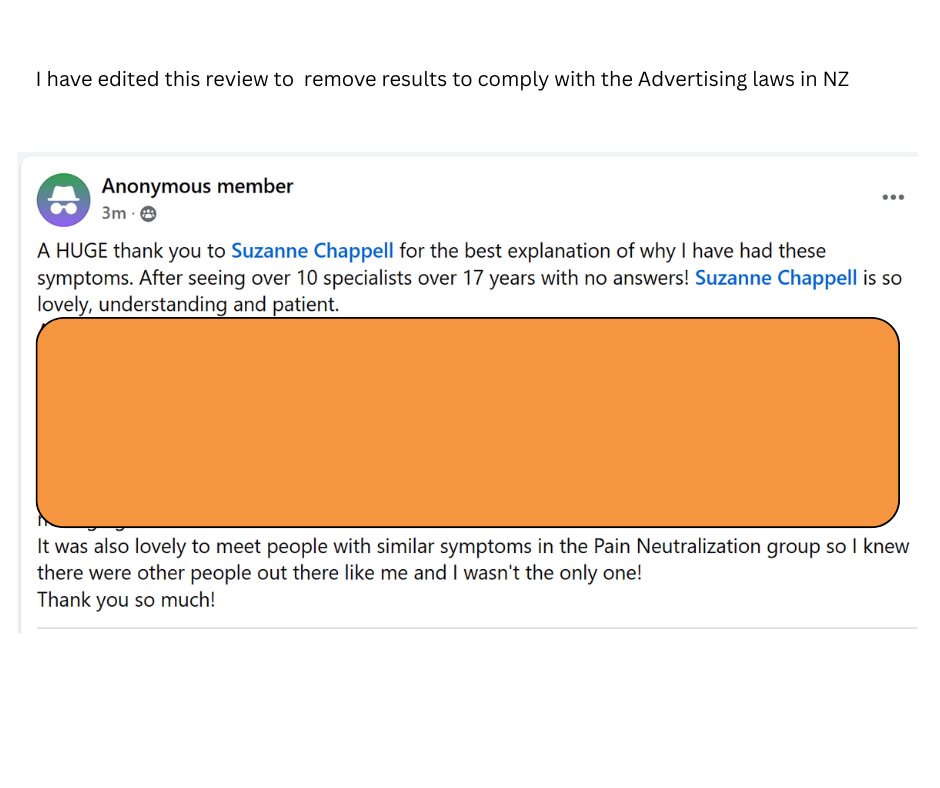Open the three-dot post options menu

(x=893, y=198)
